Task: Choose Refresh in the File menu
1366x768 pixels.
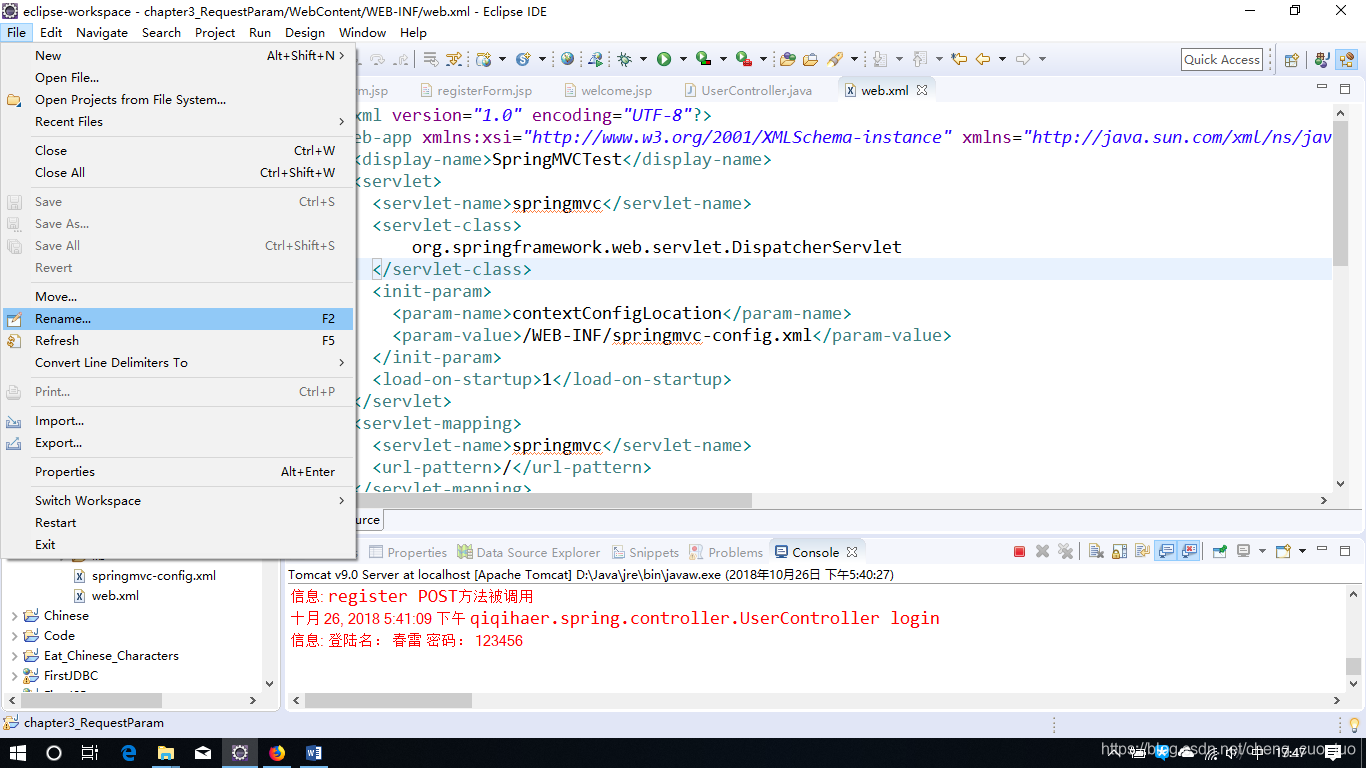Action: pos(178,341)
